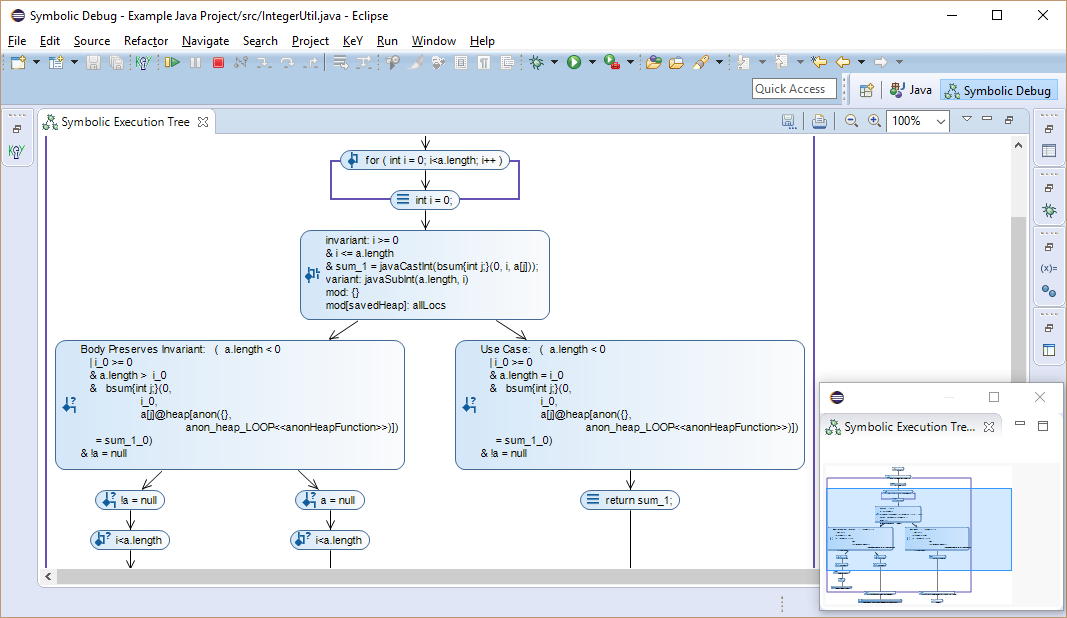Toggle Mark Occurrences highlighter icon

[416, 63]
